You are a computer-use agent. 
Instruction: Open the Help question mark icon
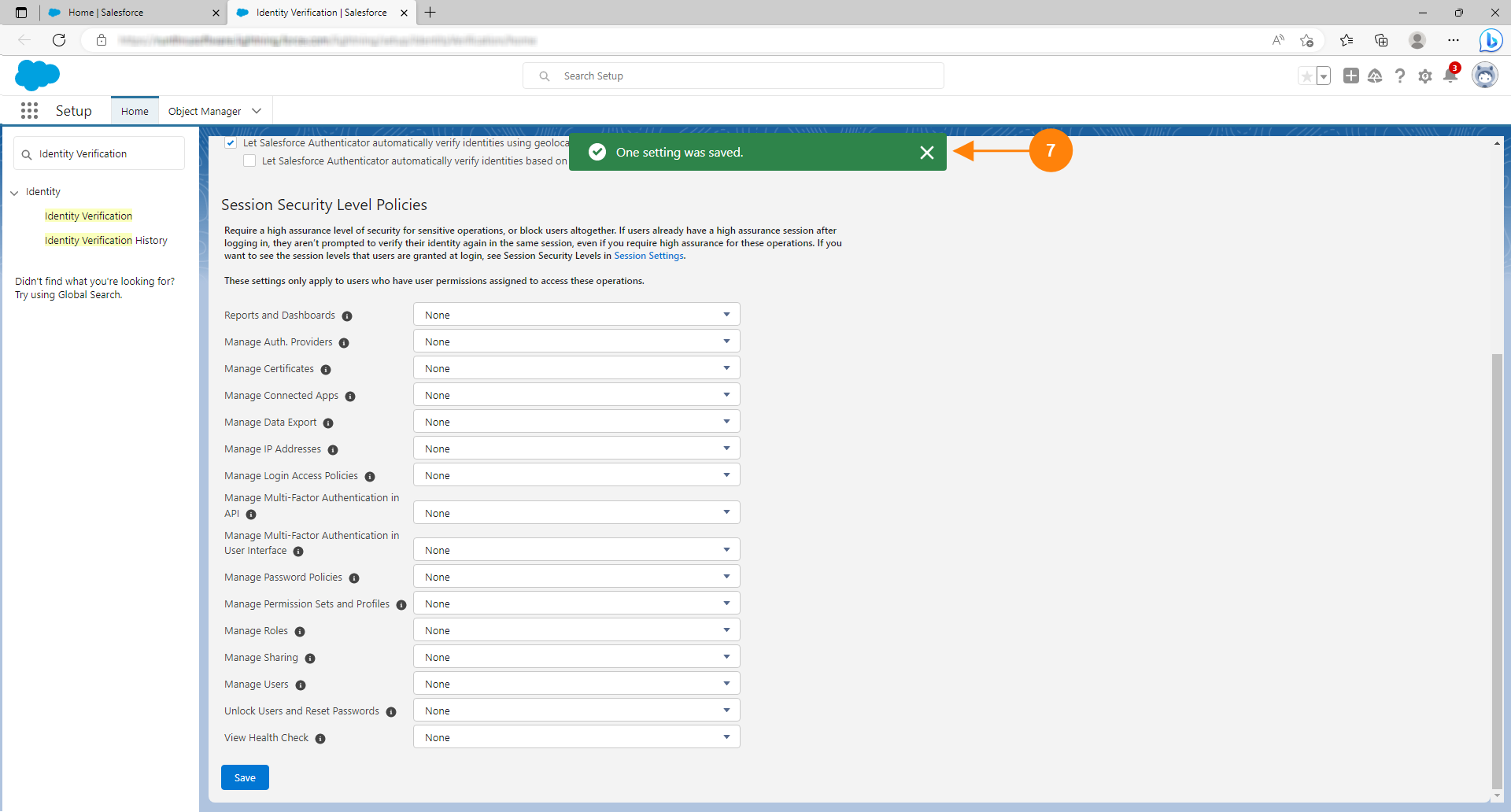[x=1399, y=76]
